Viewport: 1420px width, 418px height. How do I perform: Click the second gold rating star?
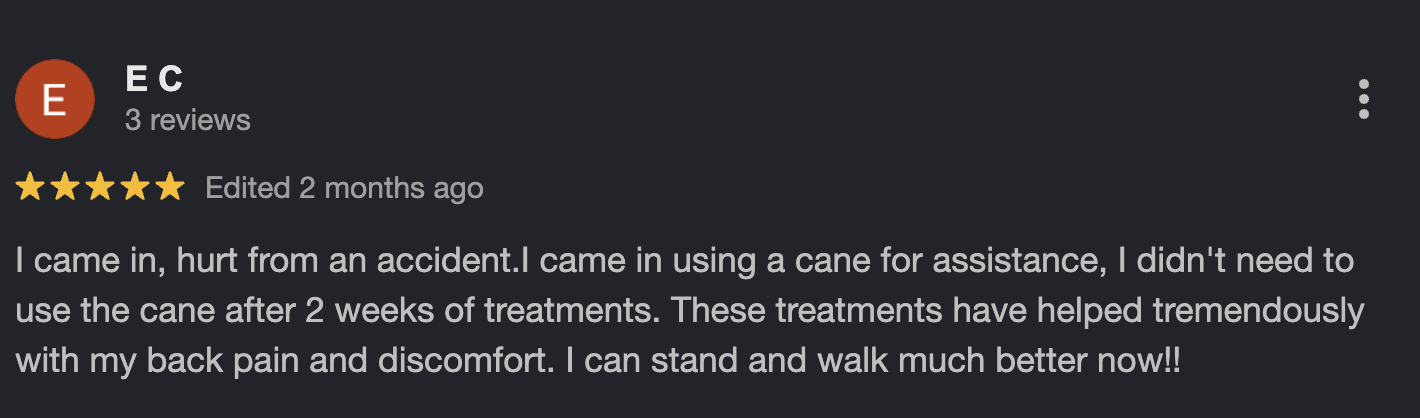point(65,187)
